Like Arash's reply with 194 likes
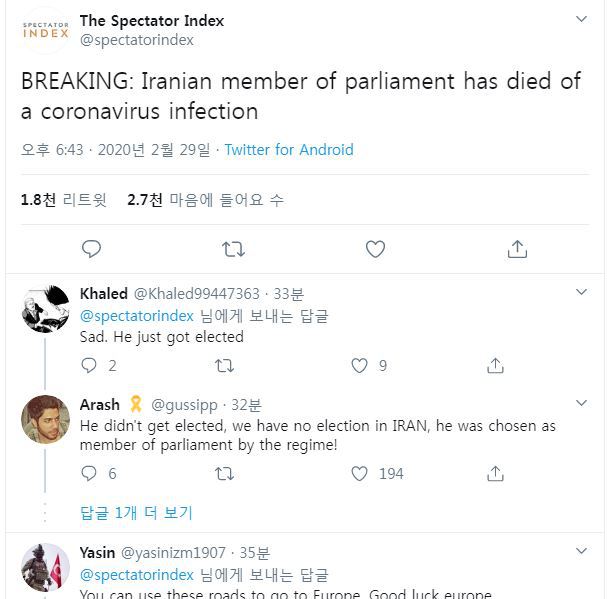607x599 pixels. coord(360,473)
